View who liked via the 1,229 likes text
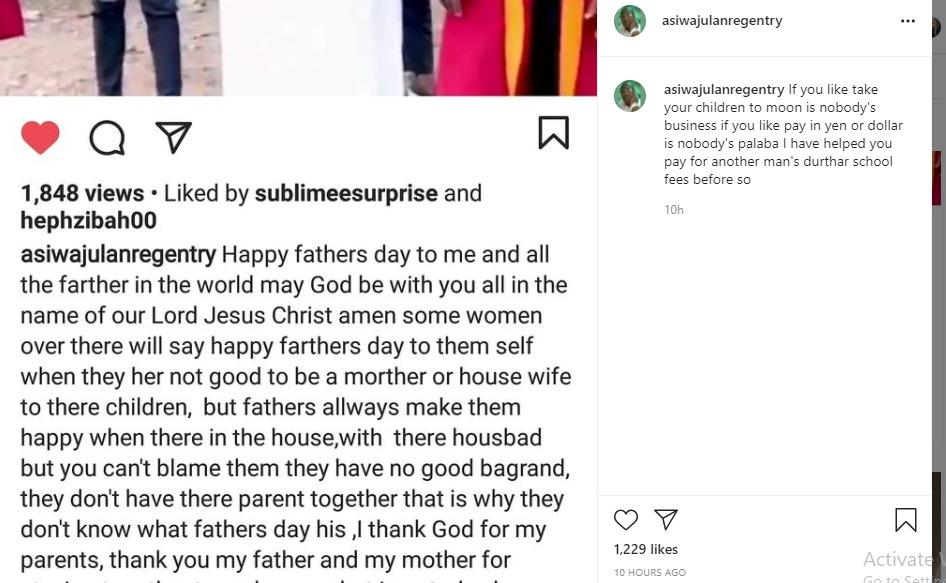This screenshot has width=946, height=583. point(646,549)
